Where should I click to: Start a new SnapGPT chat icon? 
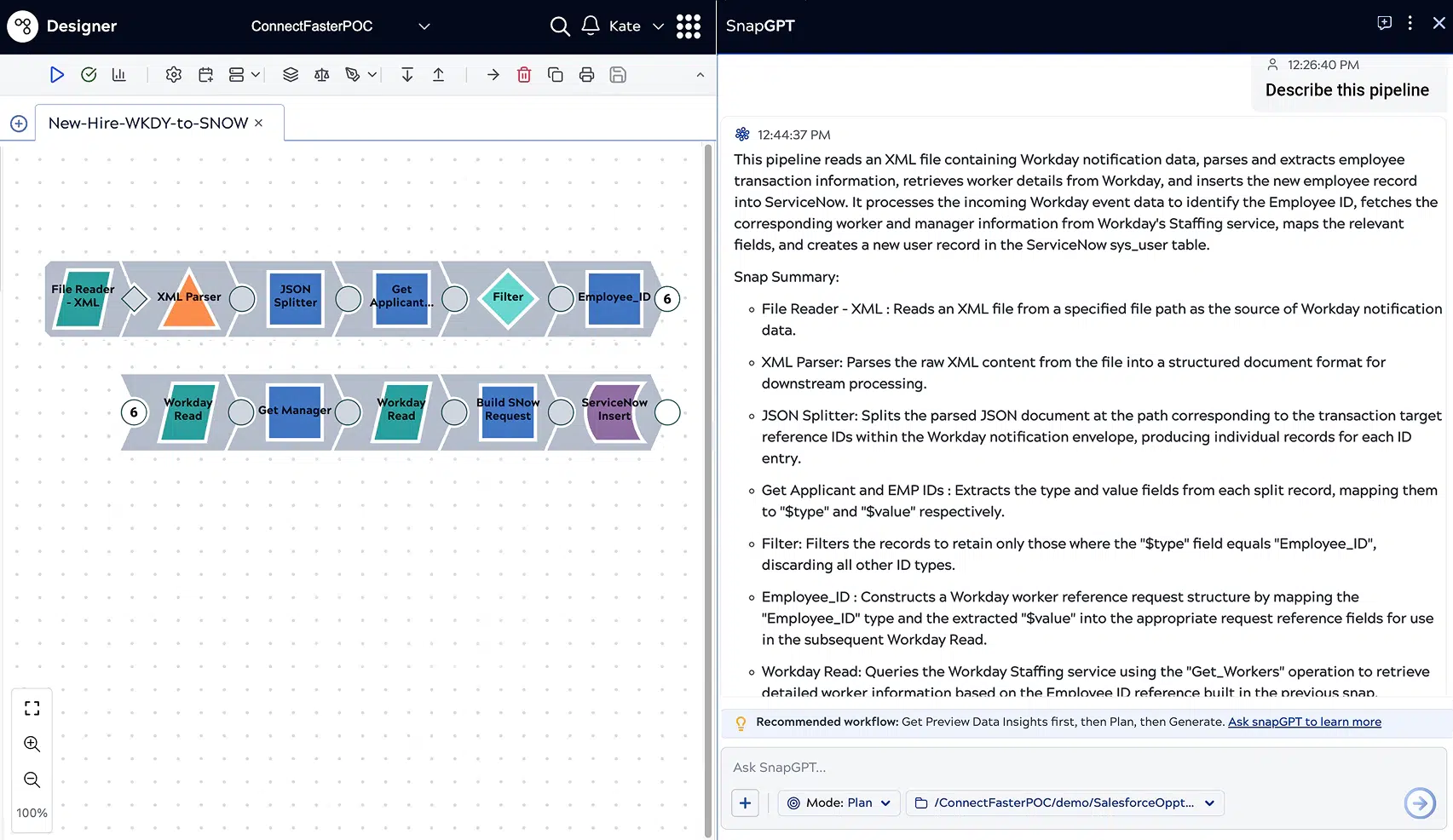(x=1385, y=23)
